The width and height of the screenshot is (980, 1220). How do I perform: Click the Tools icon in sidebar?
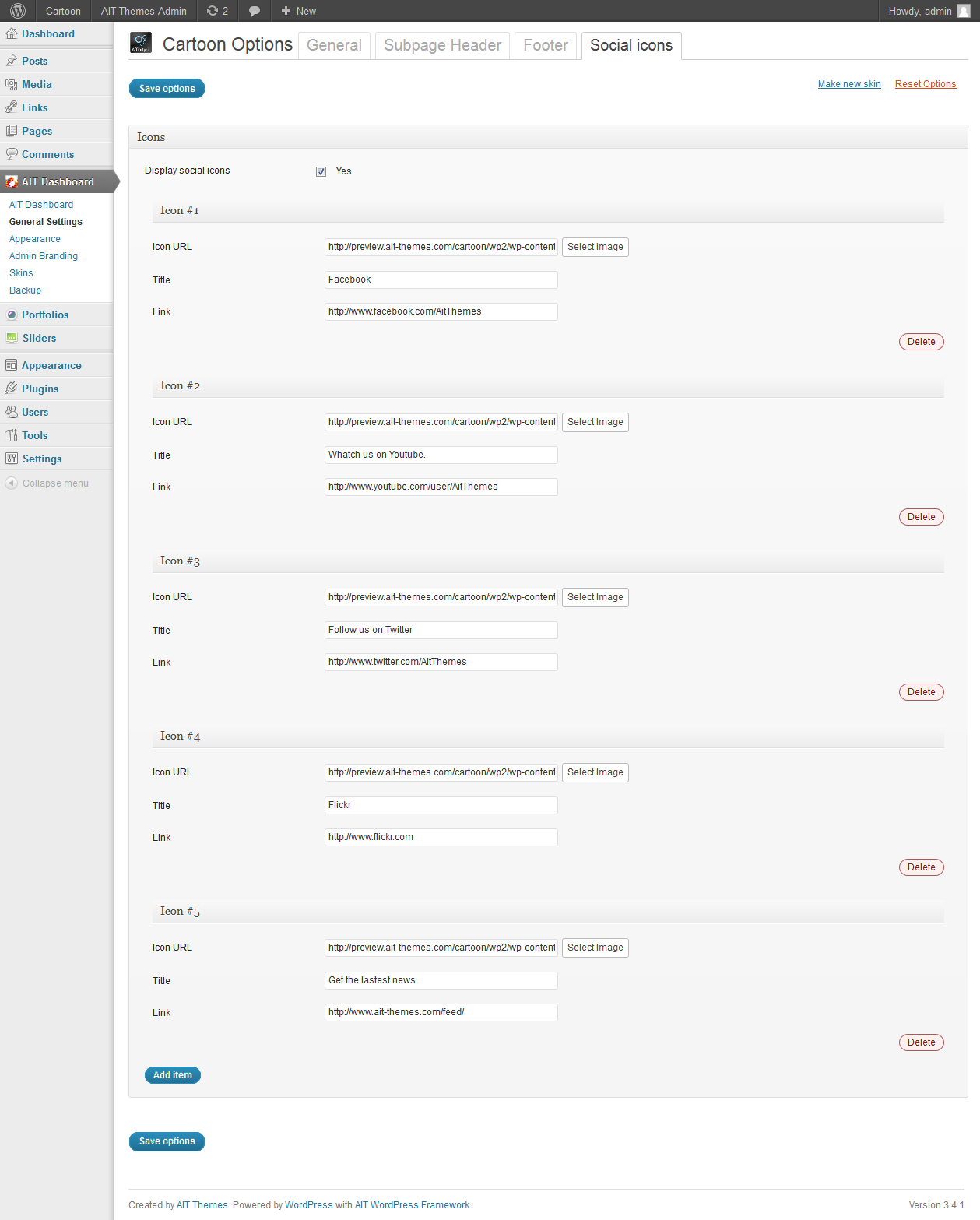coord(12,435)
